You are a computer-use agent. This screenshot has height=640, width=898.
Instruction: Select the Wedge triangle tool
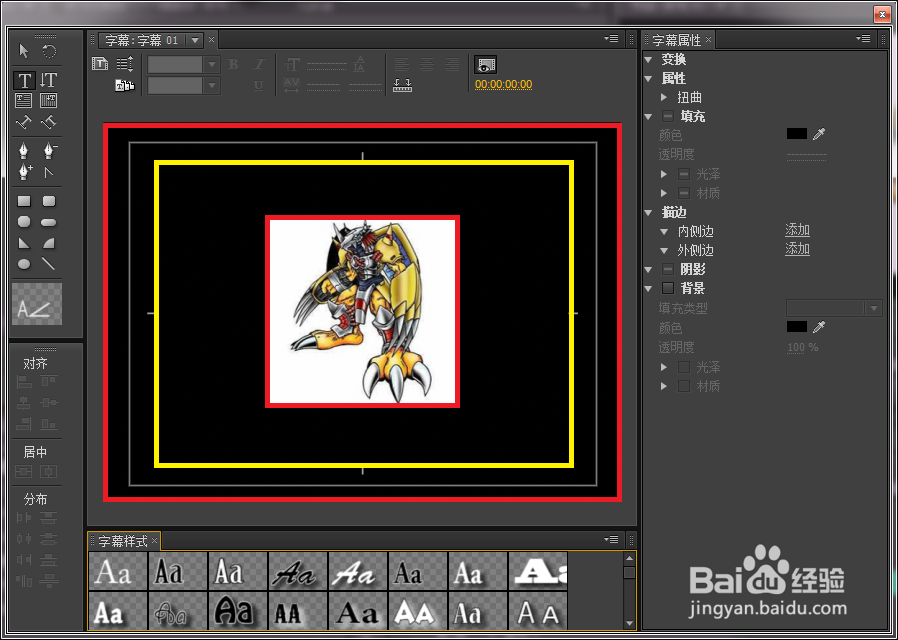coord(24,243)
